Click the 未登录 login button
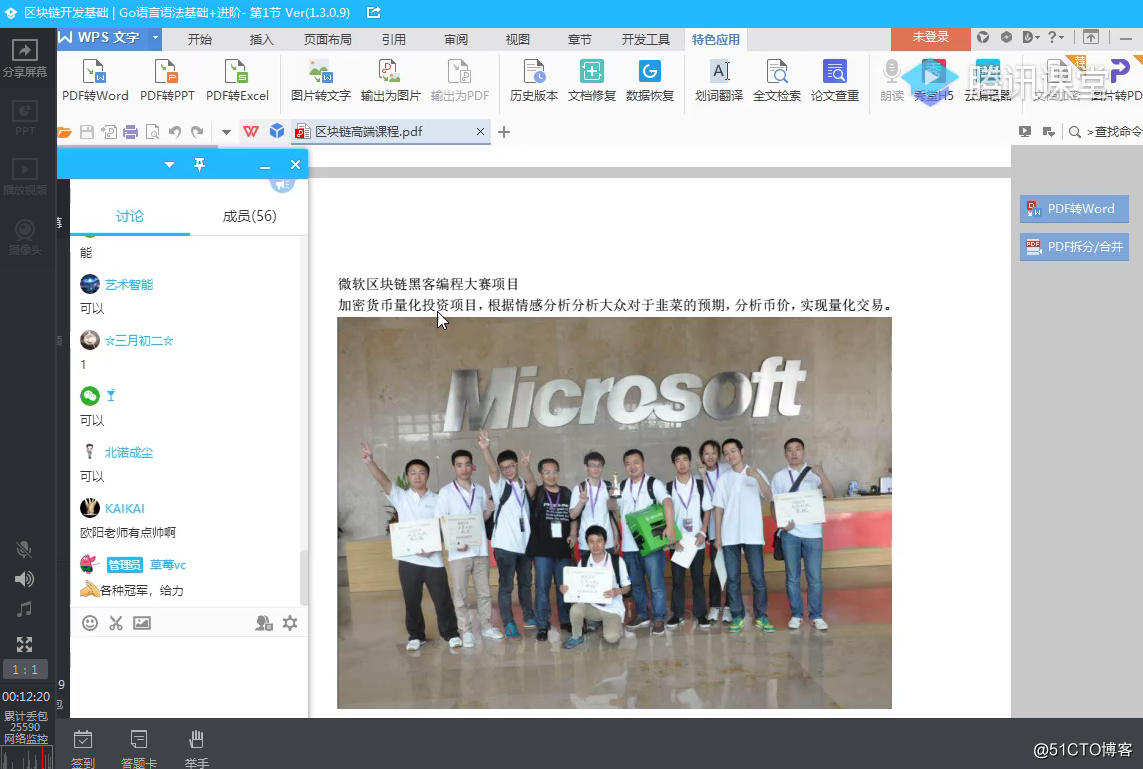 [931, 37]
